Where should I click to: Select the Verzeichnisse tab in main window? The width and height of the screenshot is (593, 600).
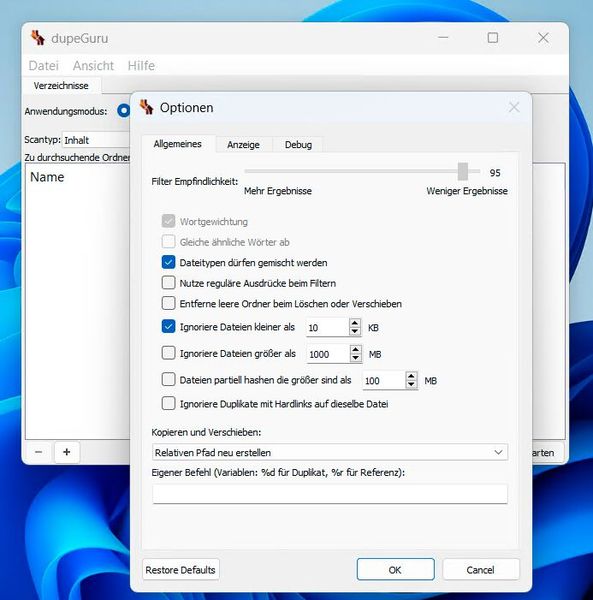pyautogui.click(x=61, y=85)
